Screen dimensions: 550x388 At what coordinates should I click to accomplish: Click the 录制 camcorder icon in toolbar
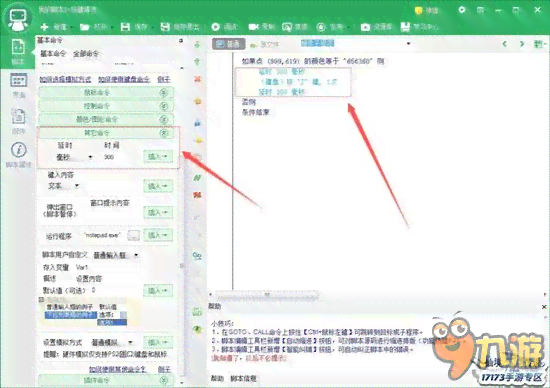tap(254, 27)
